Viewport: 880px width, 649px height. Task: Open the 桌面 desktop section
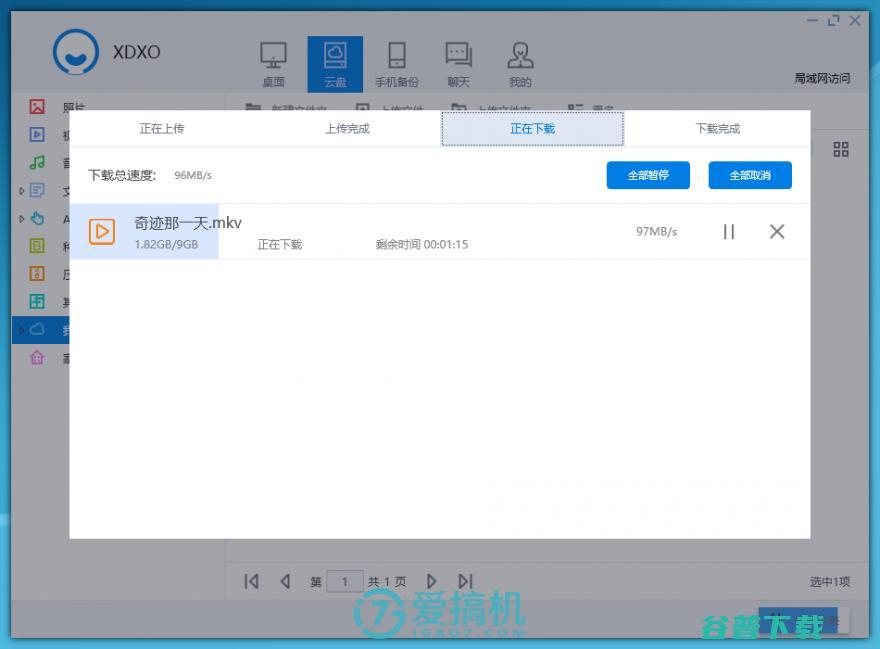pyautogui.click(x=273, y=65)
